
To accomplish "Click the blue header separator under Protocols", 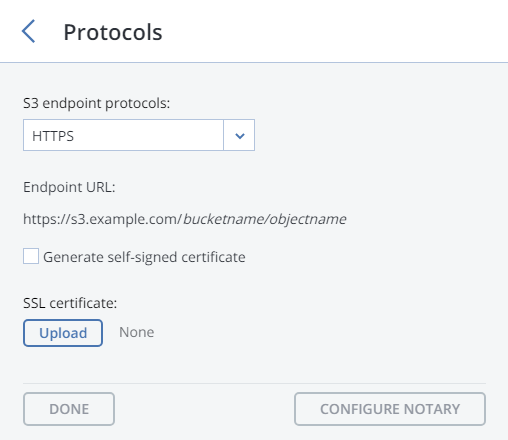I will (x=254, y=62).
